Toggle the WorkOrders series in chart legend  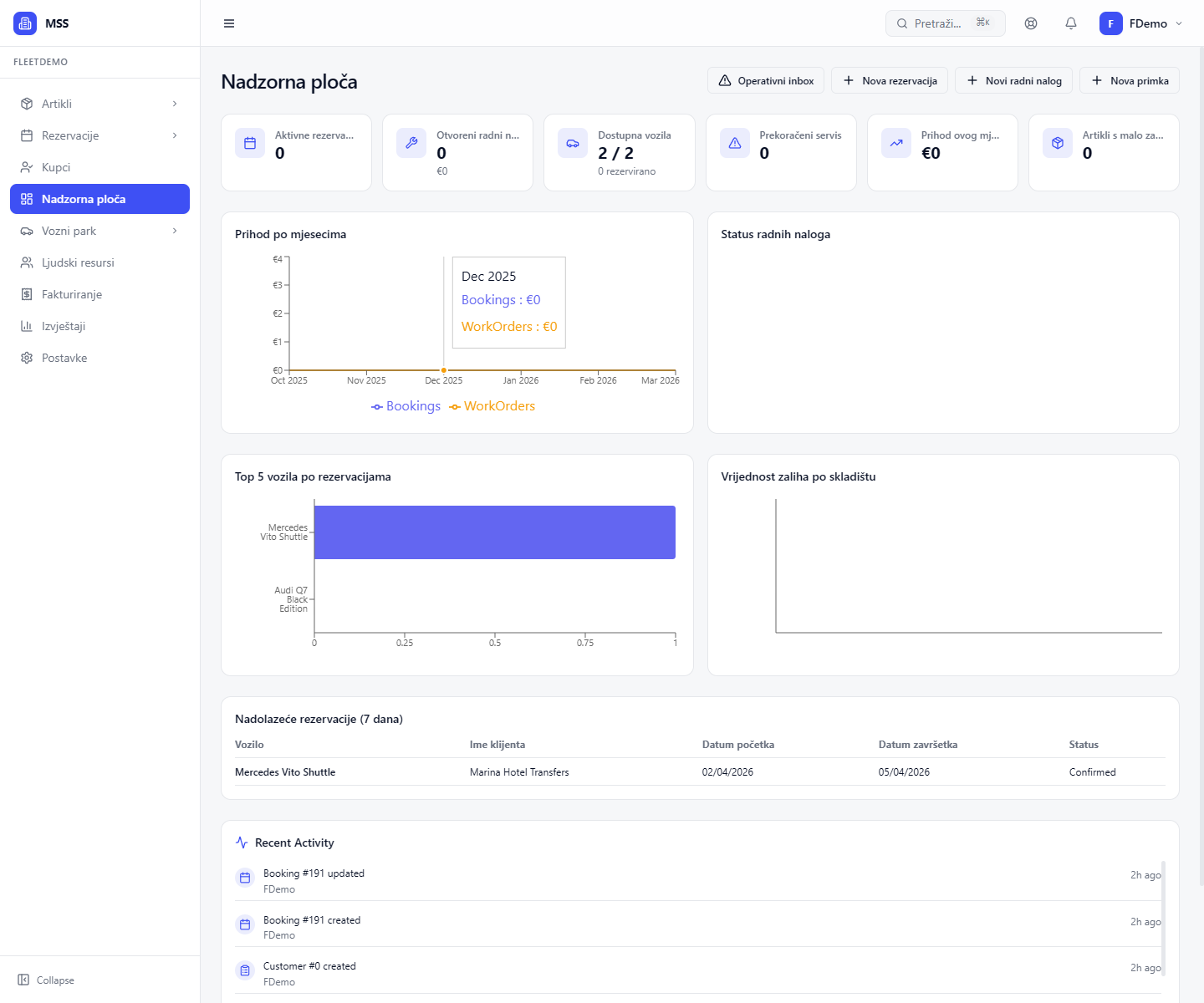pos(492,406)
